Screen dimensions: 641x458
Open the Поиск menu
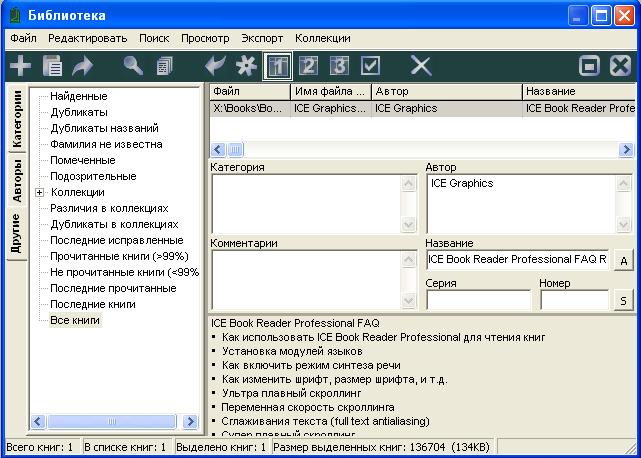(x=154, y=38)
